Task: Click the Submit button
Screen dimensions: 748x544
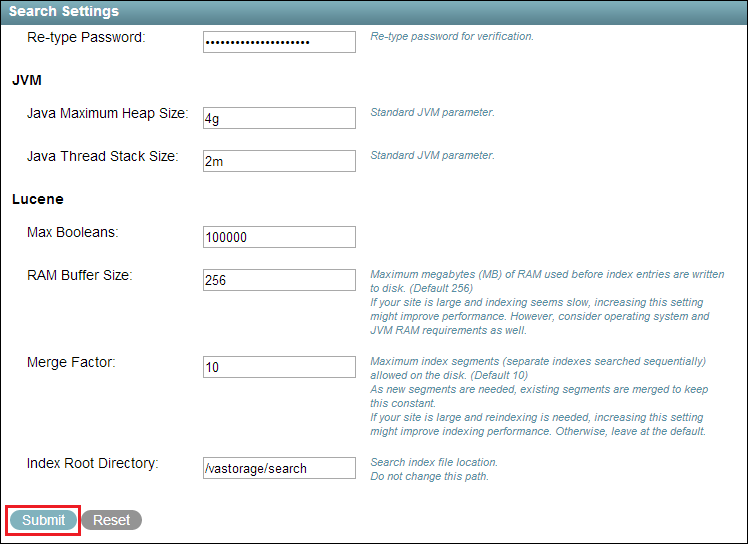Action: coord(43,520)
